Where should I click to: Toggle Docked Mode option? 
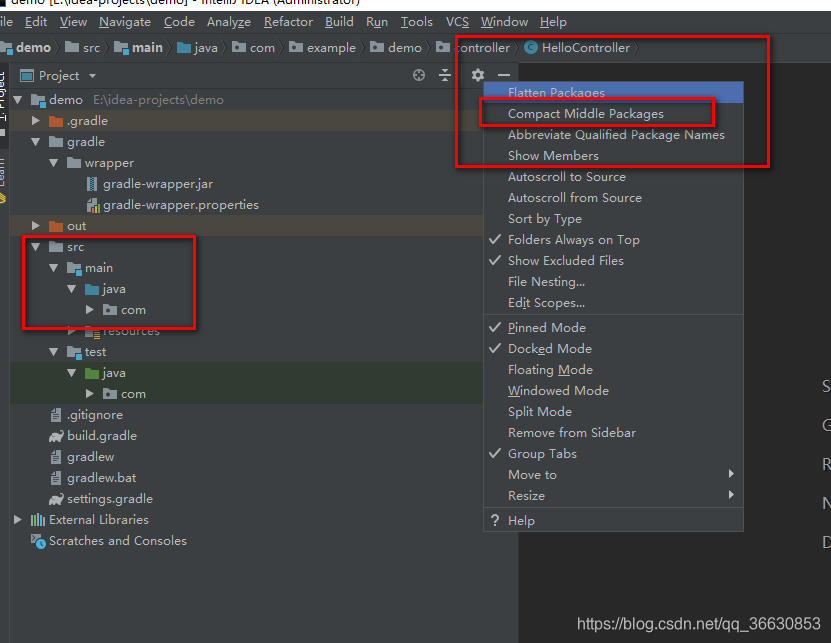pos(614,349)
